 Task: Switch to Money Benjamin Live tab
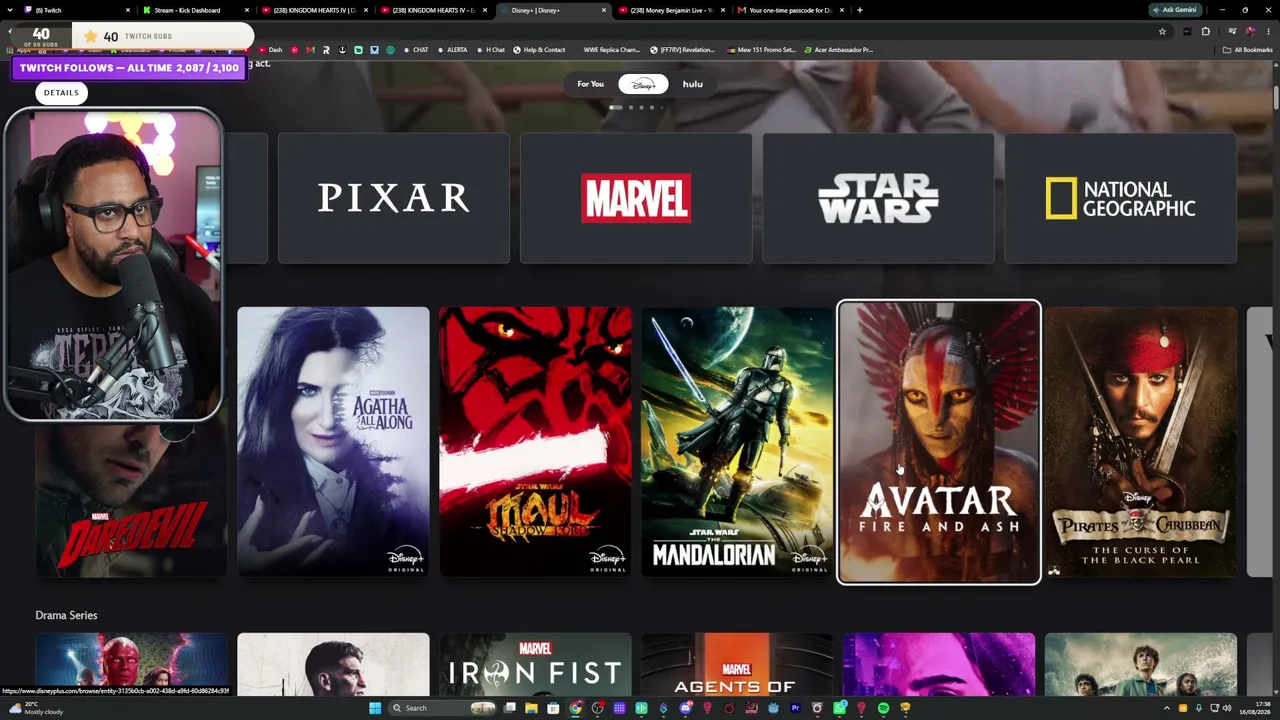pos(671,10)
